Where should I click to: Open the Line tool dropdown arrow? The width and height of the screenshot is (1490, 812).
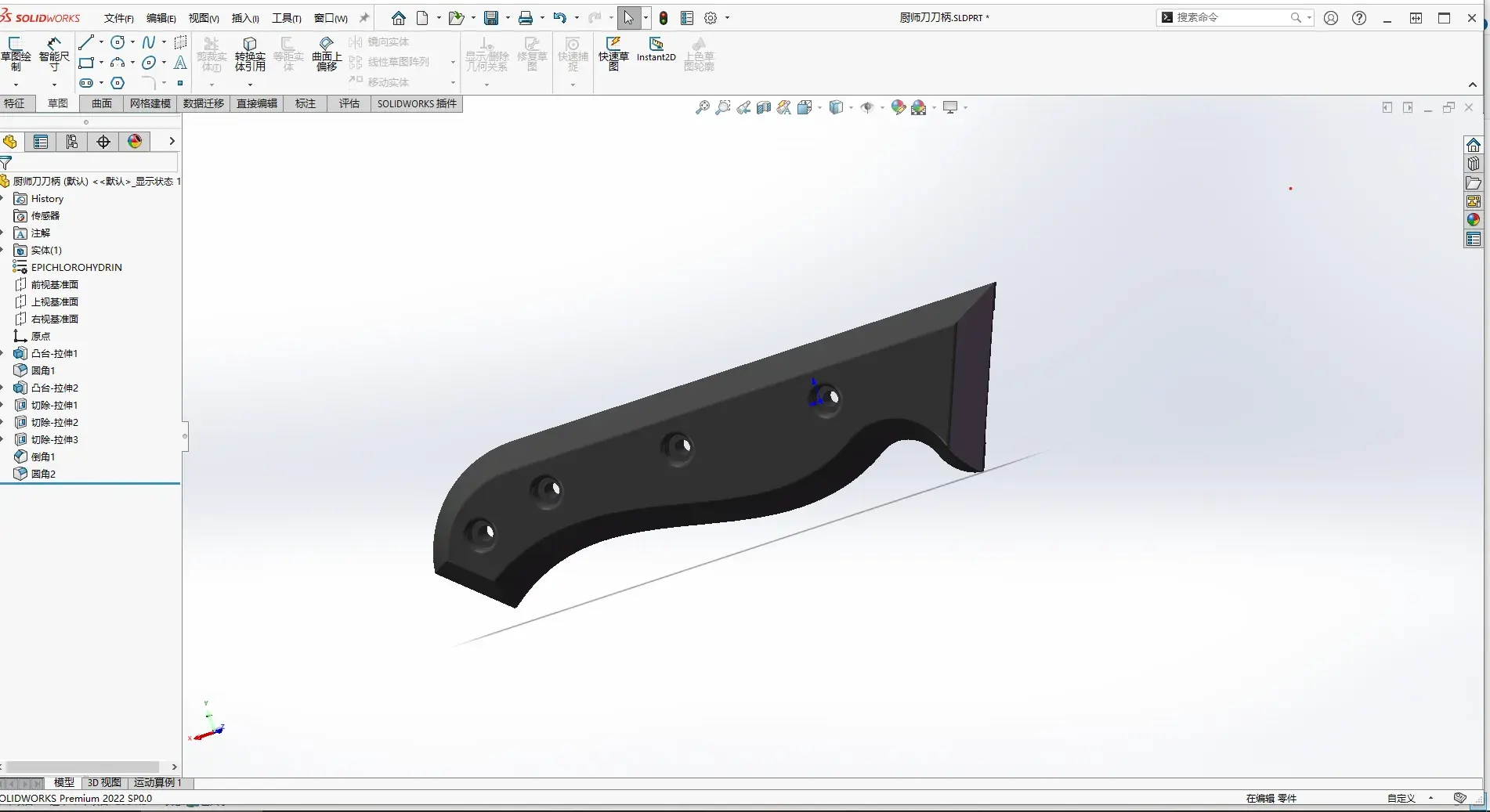point(101,42)
